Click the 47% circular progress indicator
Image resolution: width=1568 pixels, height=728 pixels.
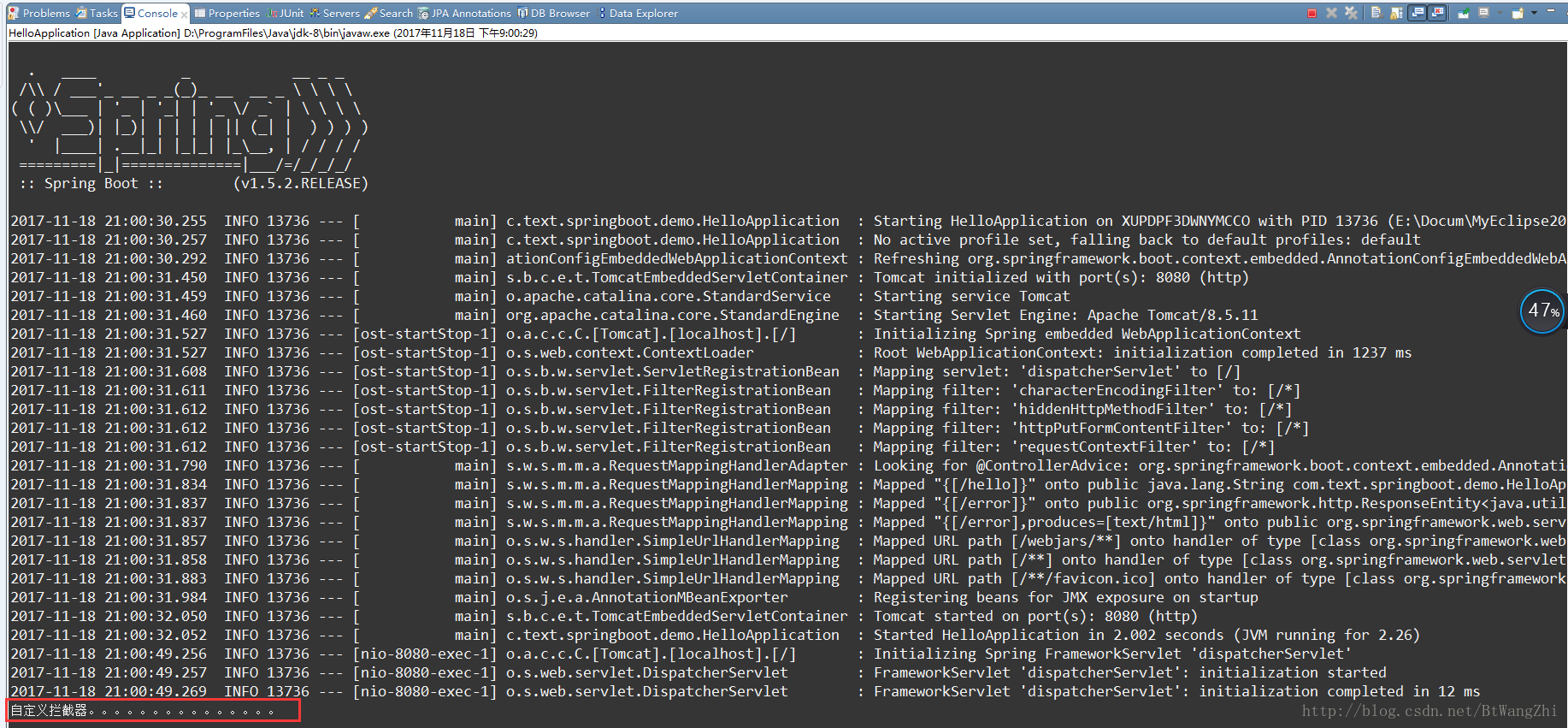1542,311
